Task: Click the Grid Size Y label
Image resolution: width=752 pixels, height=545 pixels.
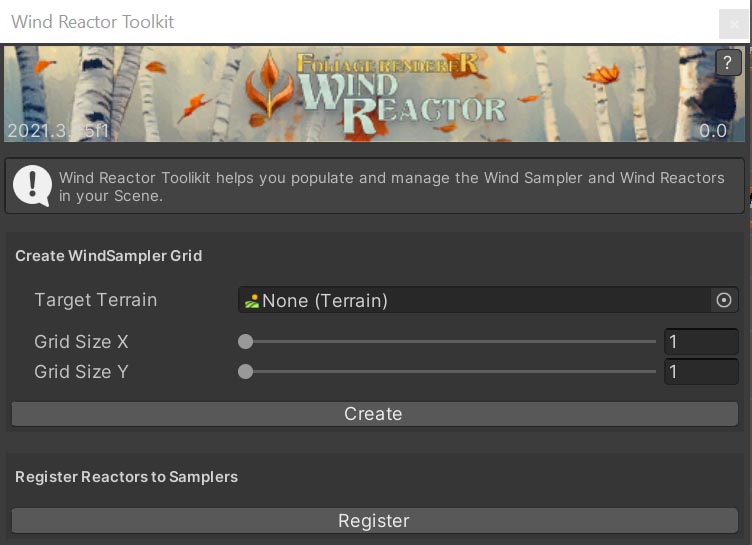Action: point(81,372)
